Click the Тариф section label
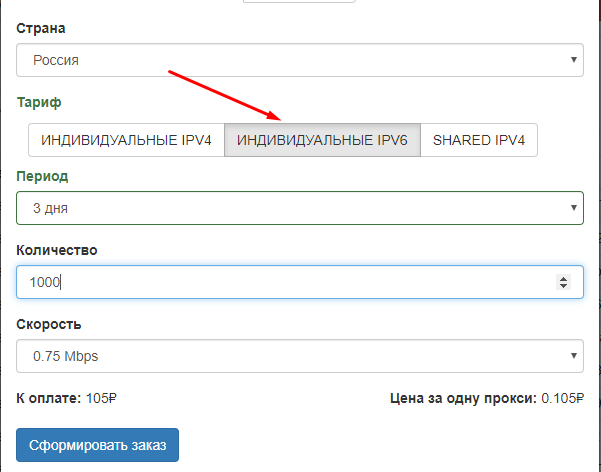 (x=39, y=103)
